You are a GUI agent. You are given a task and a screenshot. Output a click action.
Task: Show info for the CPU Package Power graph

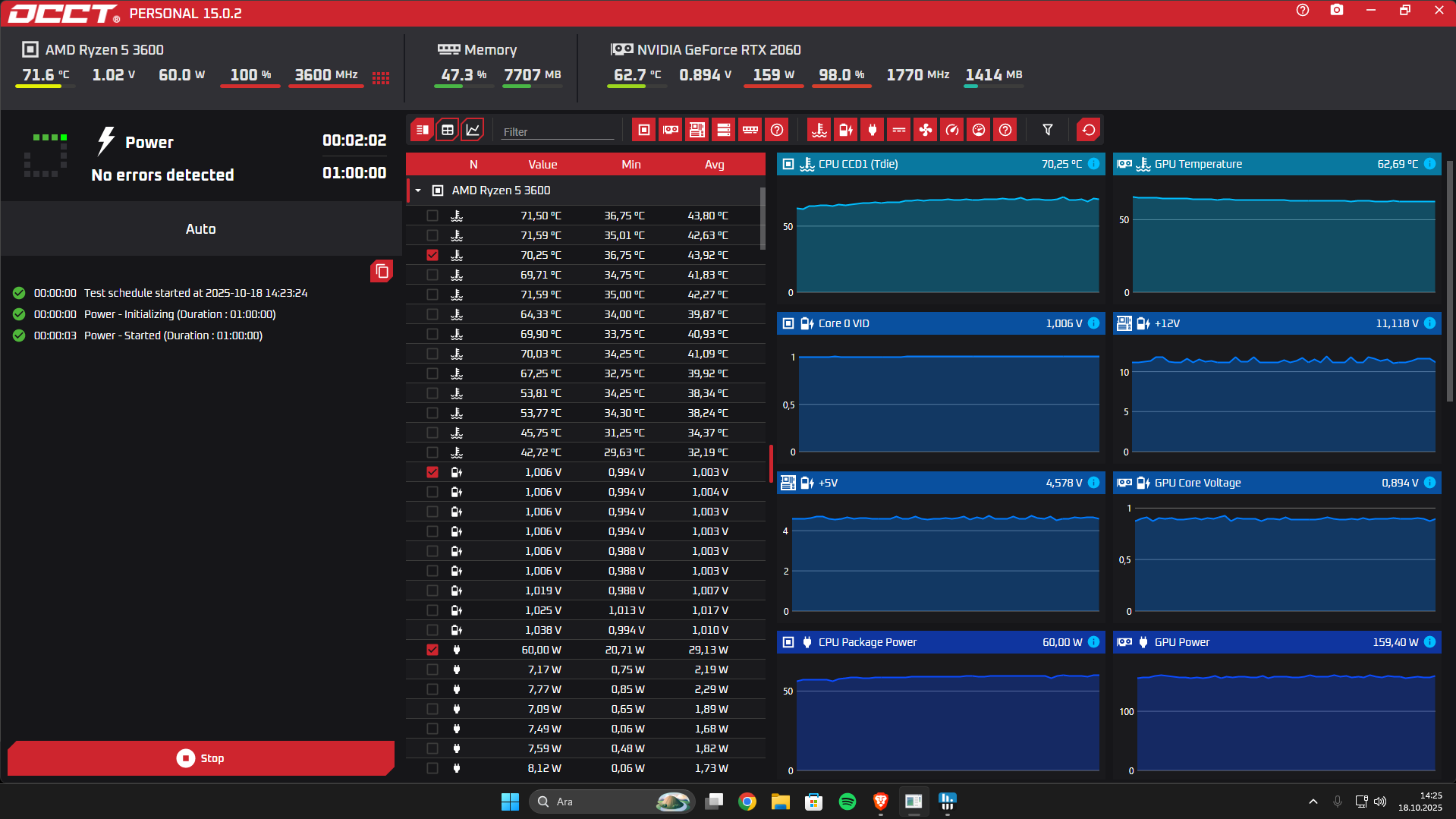pyautogui.click(x=1094, y=642)
